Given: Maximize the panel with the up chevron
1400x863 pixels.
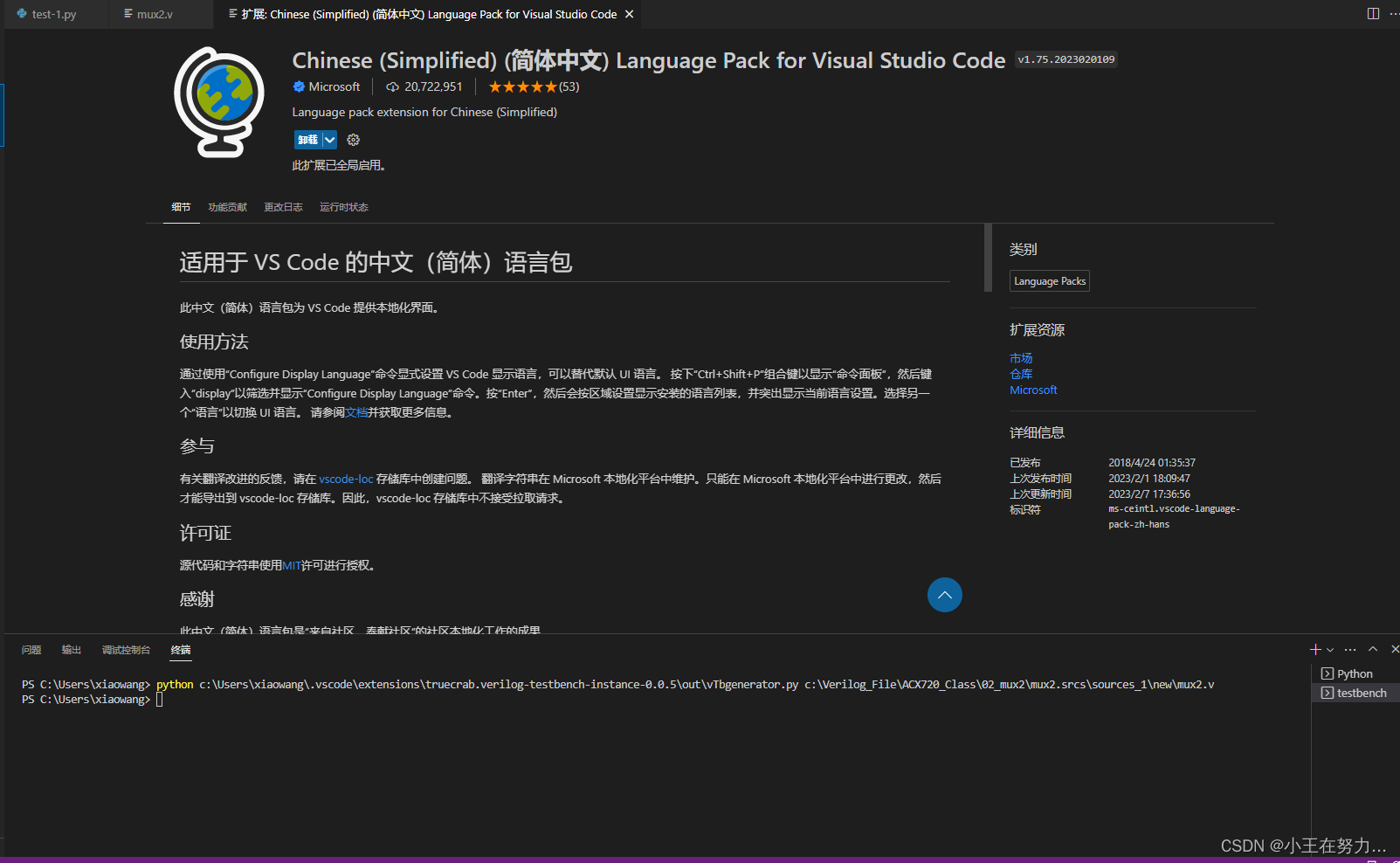Looking at the screenshot, I should tap(1373, 649).
